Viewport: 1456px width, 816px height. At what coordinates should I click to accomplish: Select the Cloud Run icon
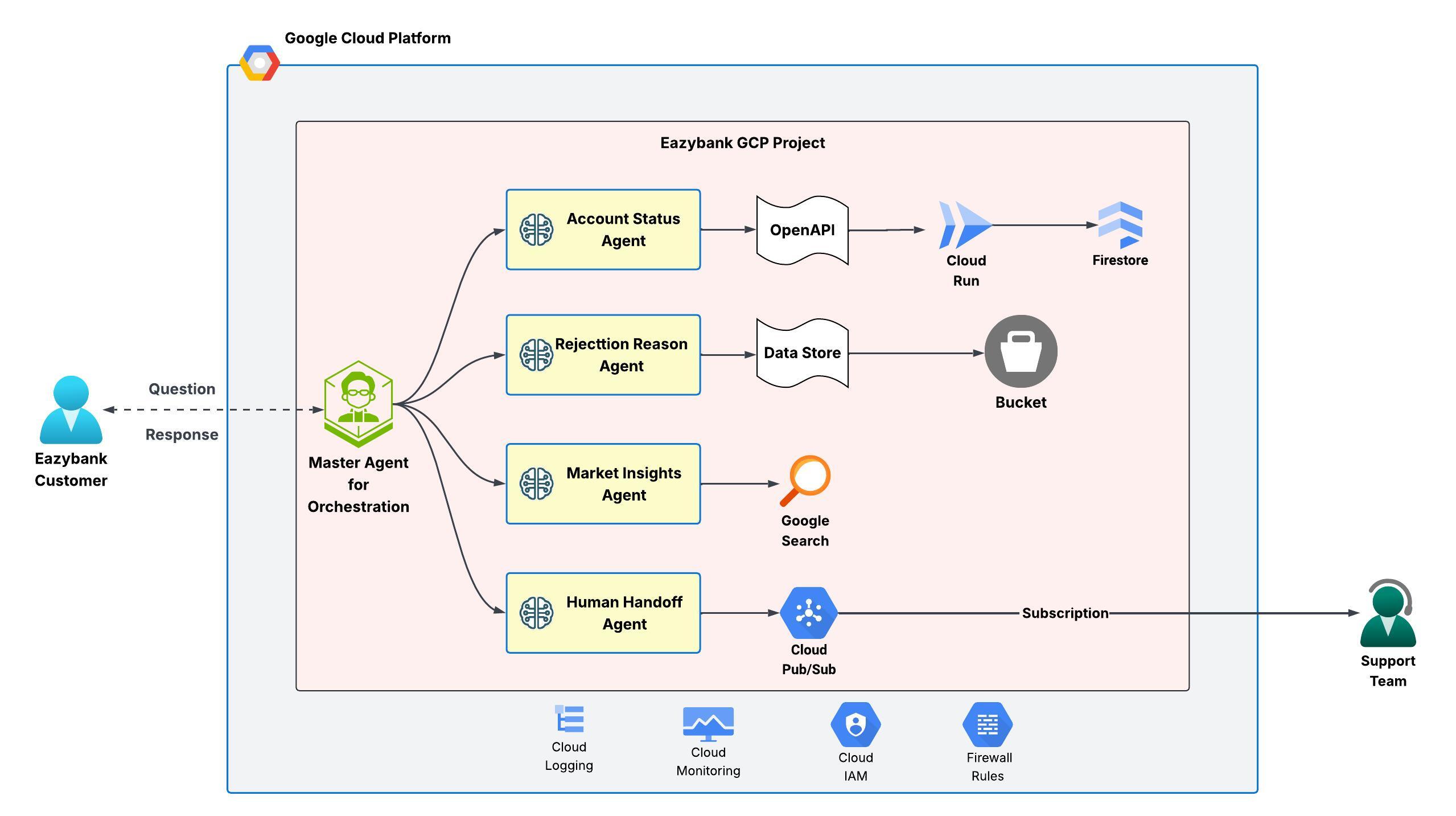965,225
